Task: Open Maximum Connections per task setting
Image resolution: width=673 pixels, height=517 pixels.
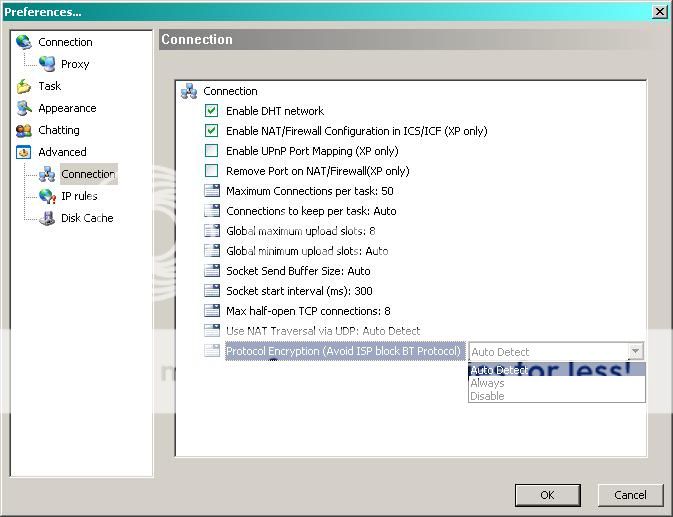Action: pos(309,191)
